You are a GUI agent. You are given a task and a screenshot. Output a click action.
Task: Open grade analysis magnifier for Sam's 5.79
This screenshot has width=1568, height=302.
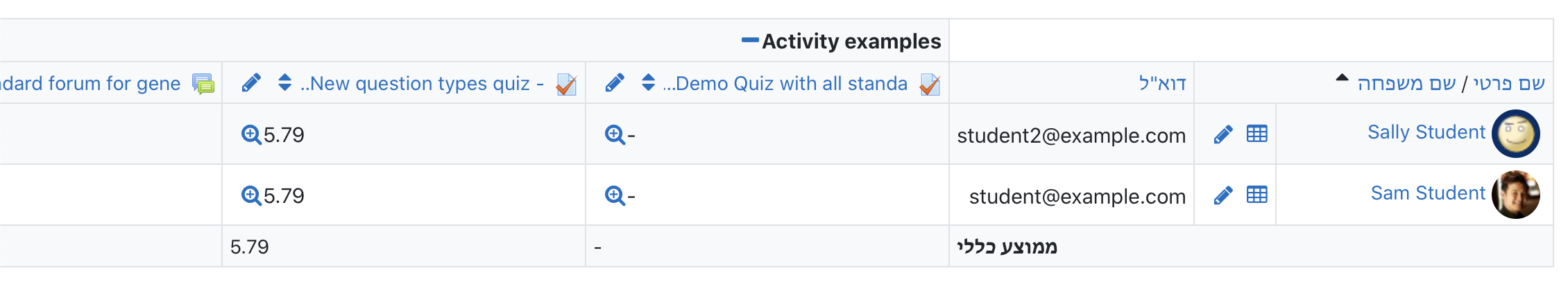click(251, 195)
